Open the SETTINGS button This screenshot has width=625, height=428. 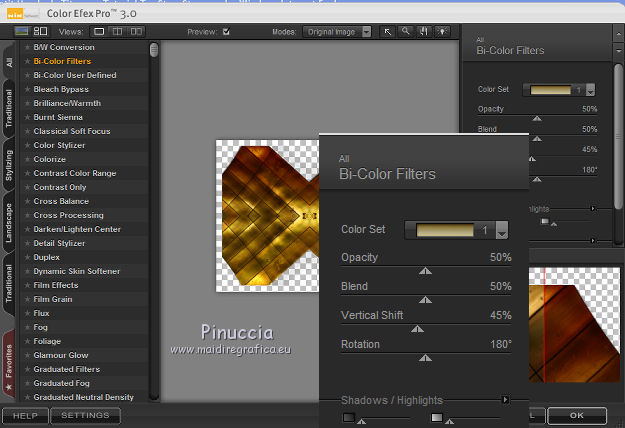point(85,416)
